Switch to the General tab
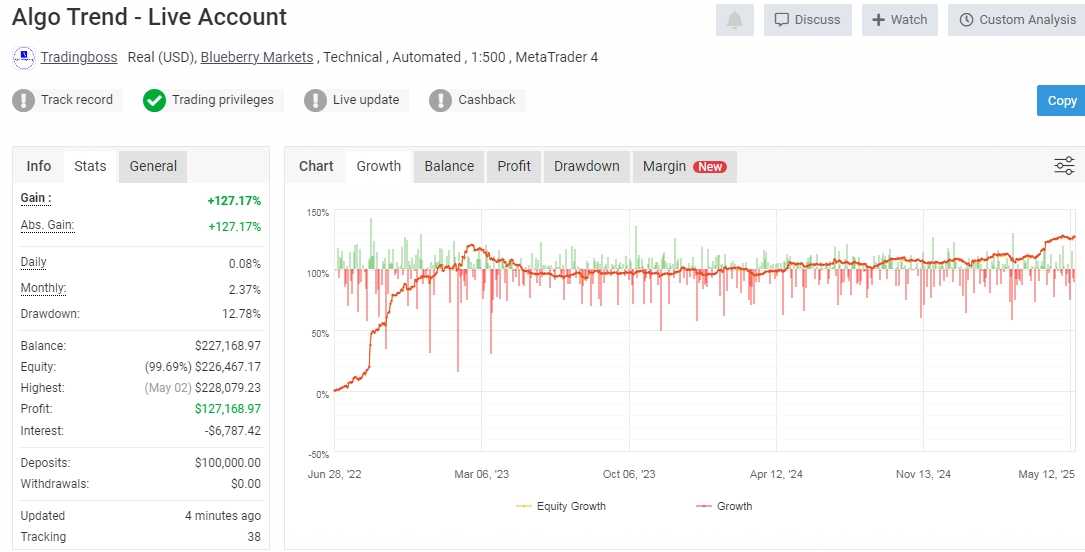The image size is (1085, 552). (x=153, y=166)
